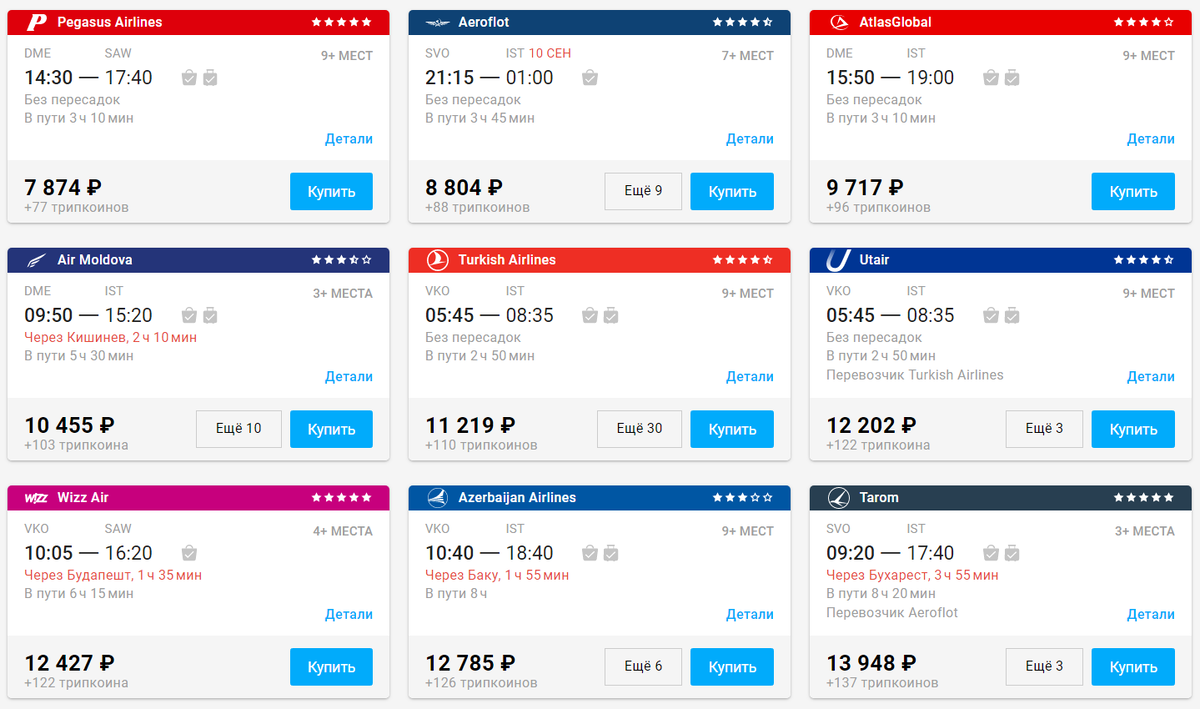Viewport: 1200px width, 709px height.
Task: Click the Utair logo icon
Action: [x=838, y=260]
